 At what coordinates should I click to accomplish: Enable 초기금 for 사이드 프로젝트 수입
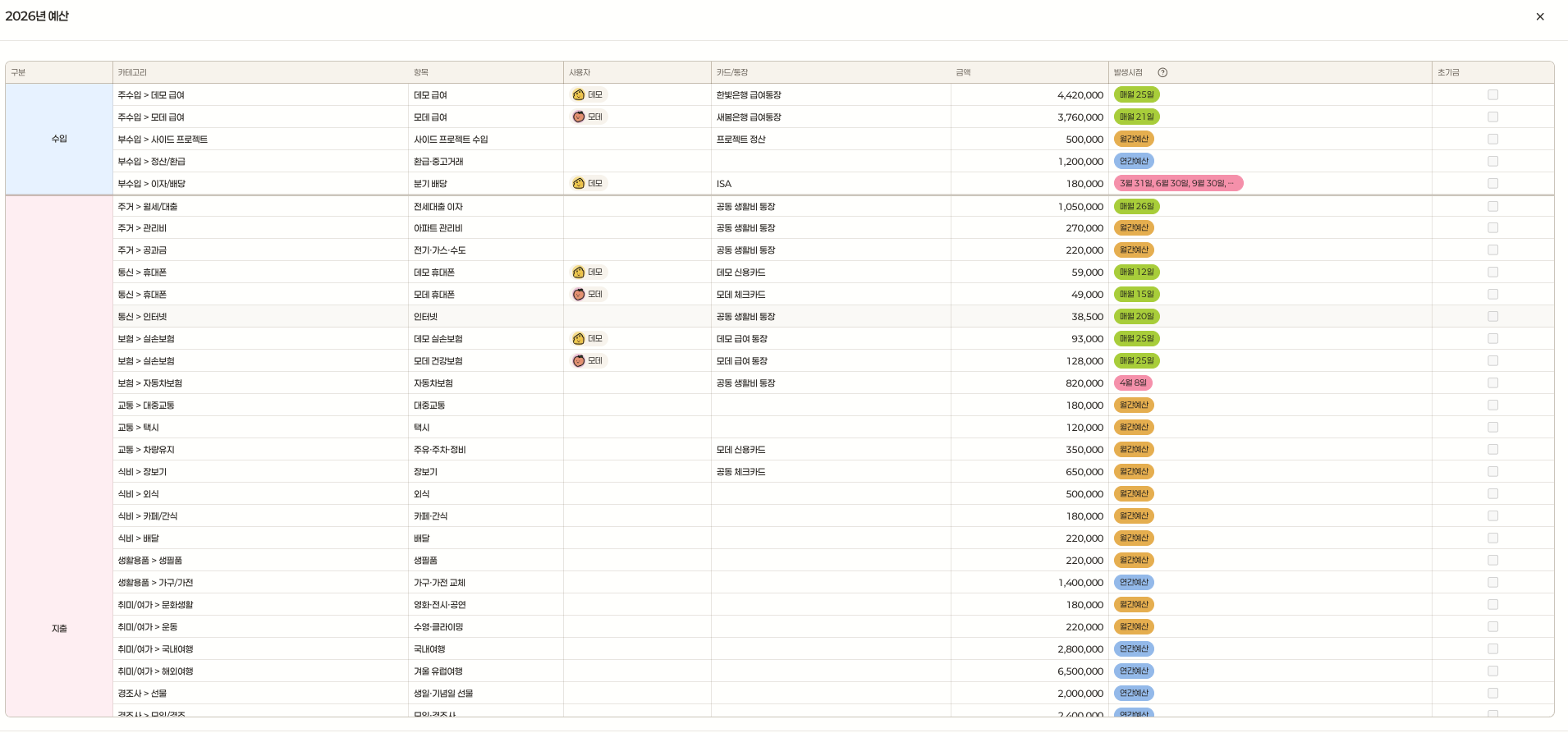tap(1493, 140)
